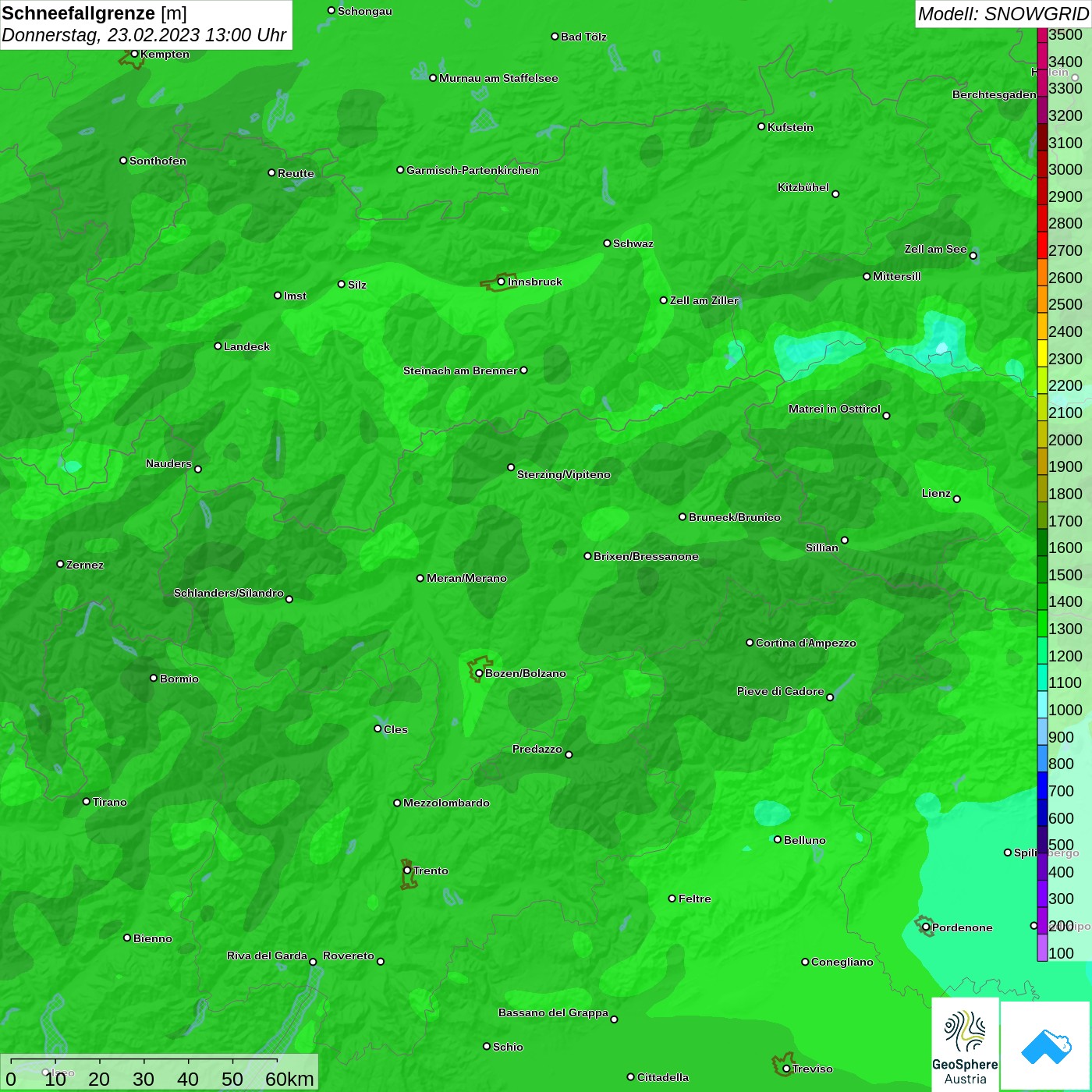
Task: Click the Conegliano label
Action: click(x=842, y=962)
